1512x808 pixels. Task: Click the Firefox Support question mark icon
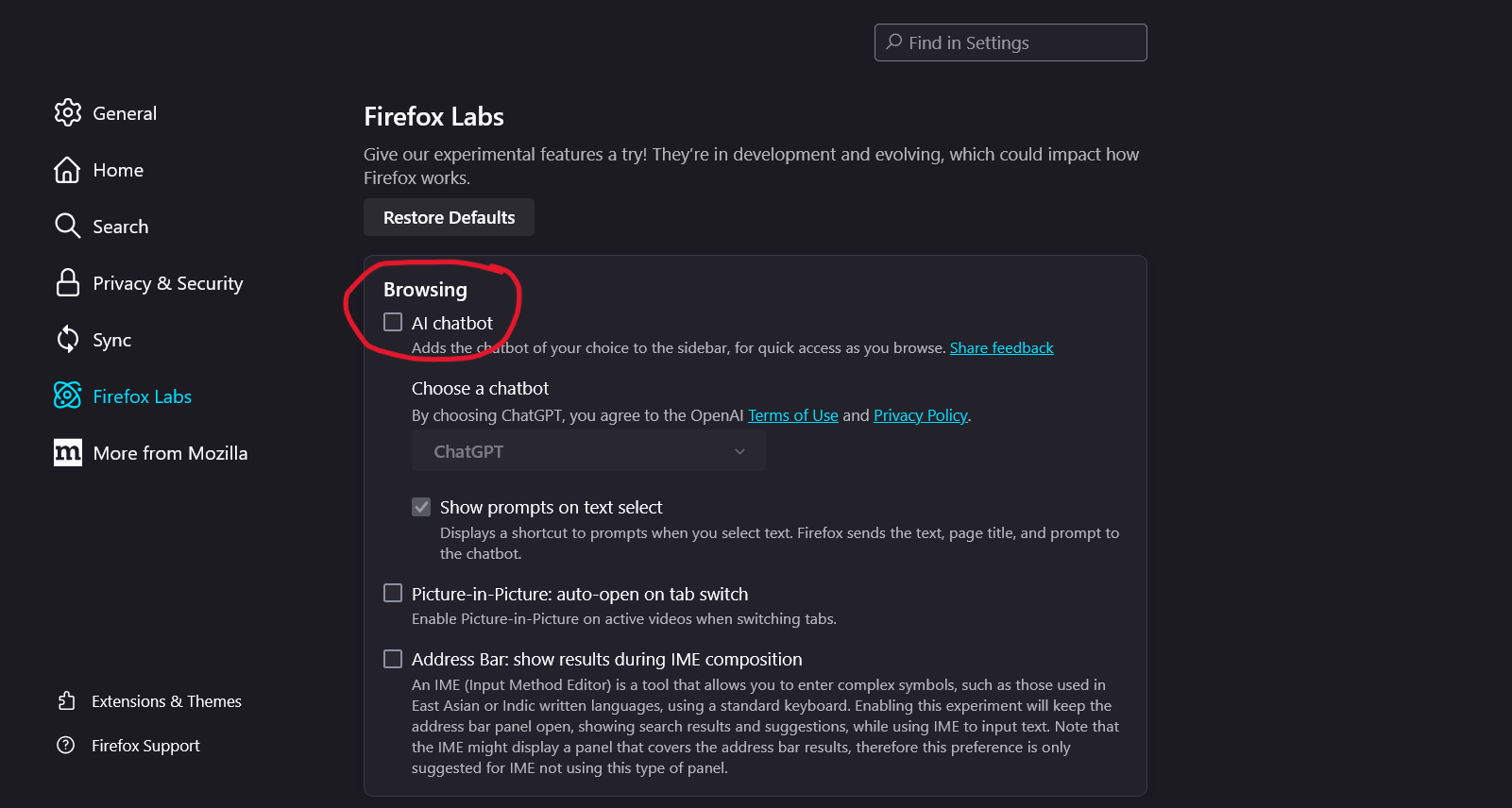[x=66, y=746]
